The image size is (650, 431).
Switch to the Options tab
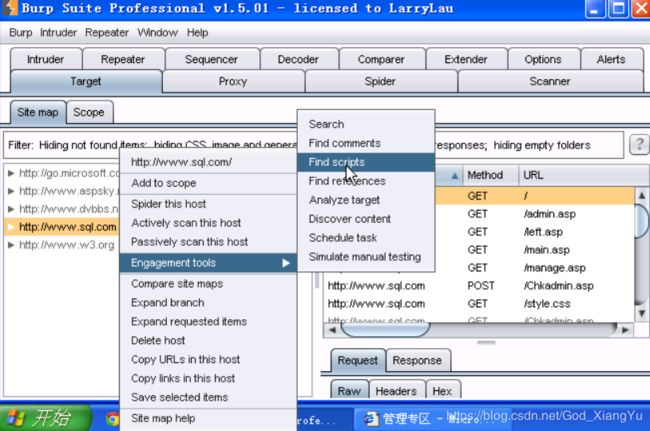pos(543,59)
